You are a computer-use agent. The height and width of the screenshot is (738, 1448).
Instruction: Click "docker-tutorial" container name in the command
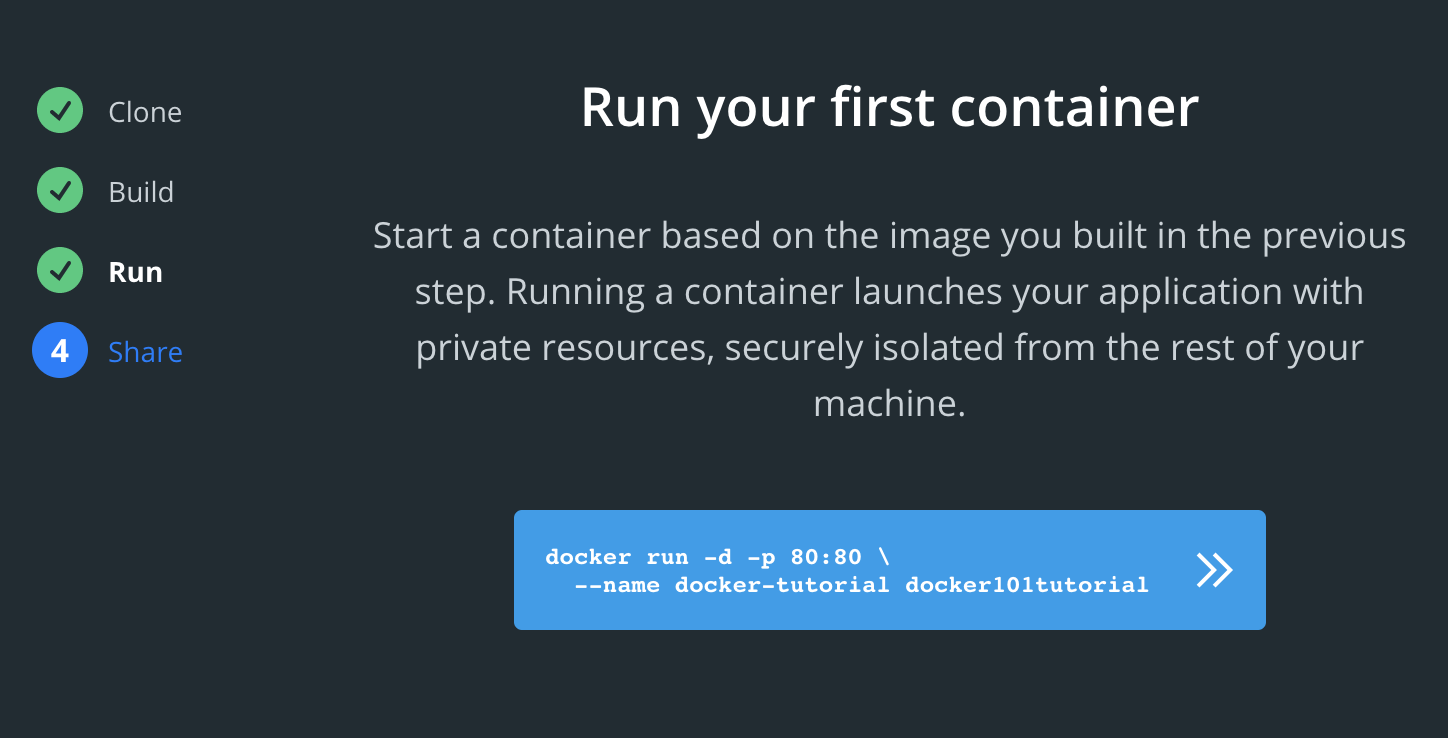(782, 584)
